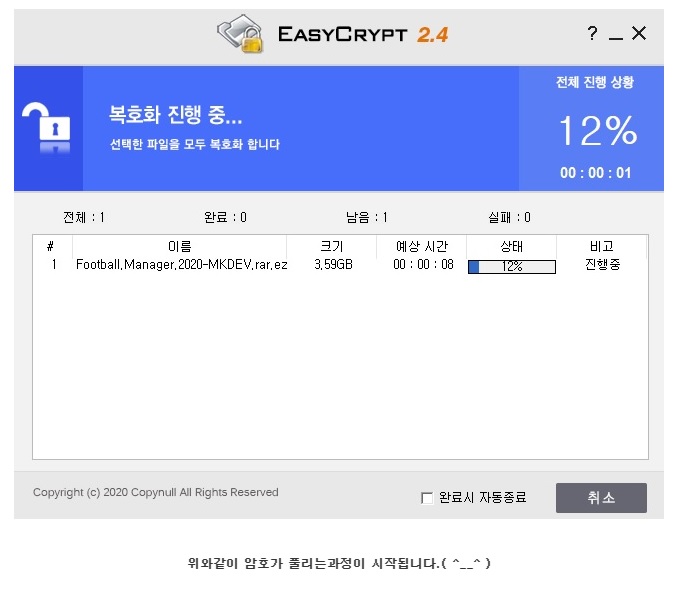
Task: Click the 실패 : 0 counter
Action: 509,217
